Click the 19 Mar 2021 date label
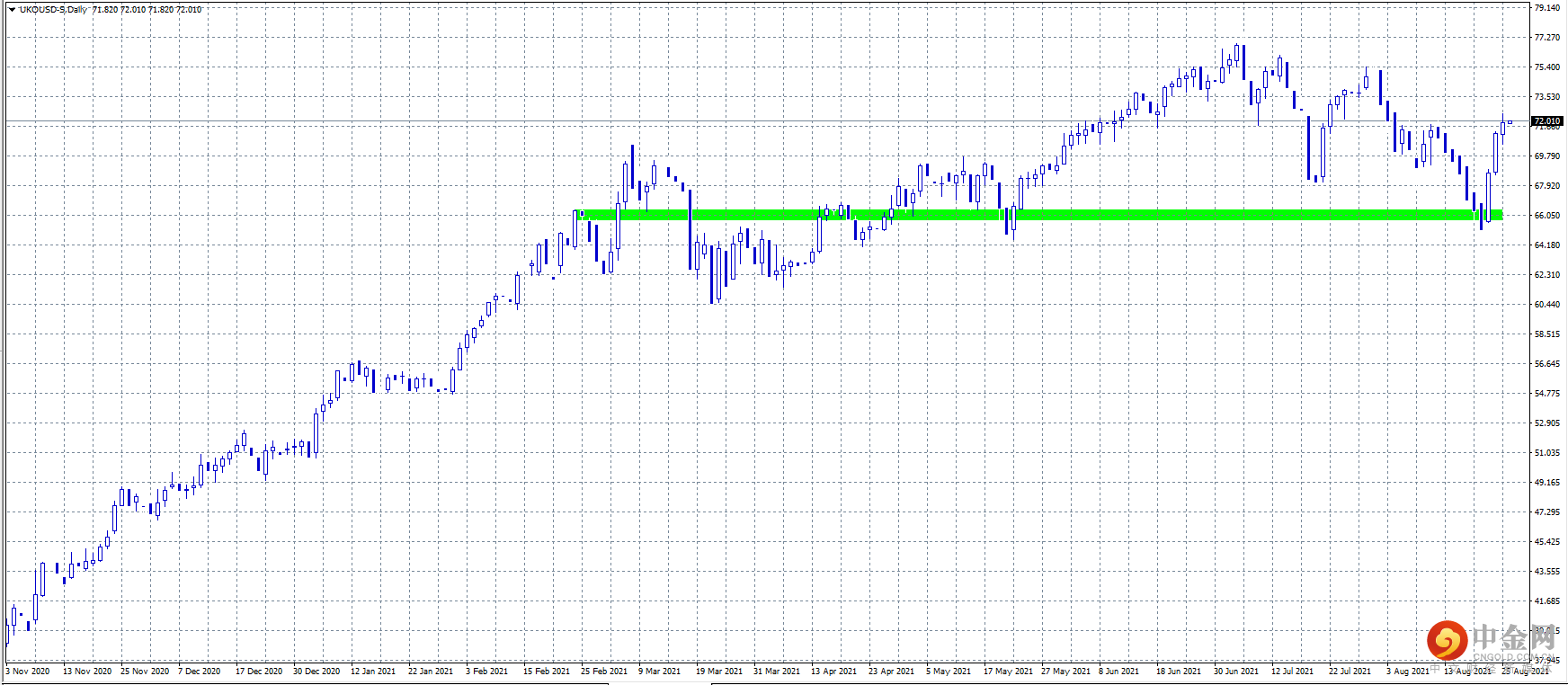Screen dimensions: 1568x685 tap(719, 671)
